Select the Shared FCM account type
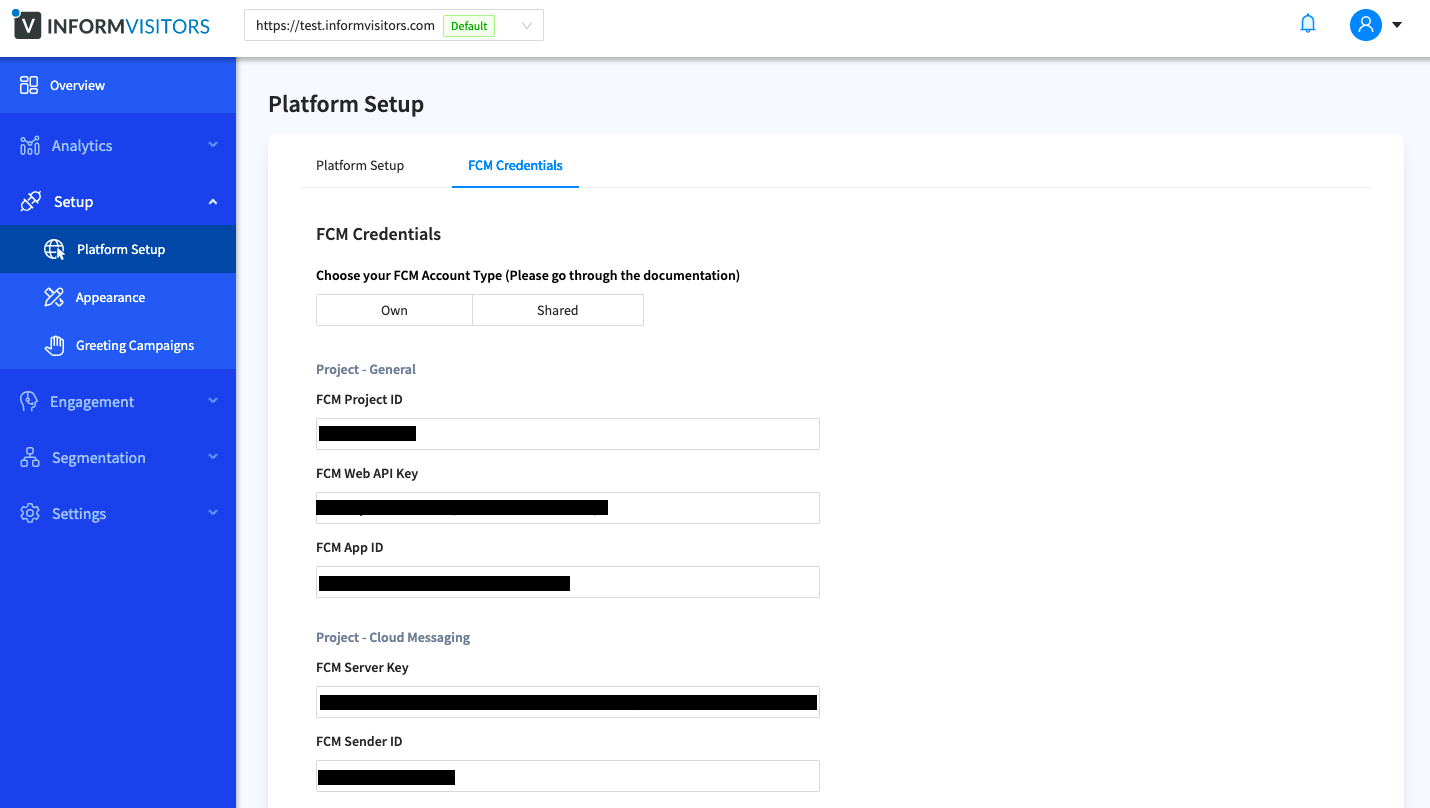The width and height of the screenshot is (1430, 808). pos(558,310)
